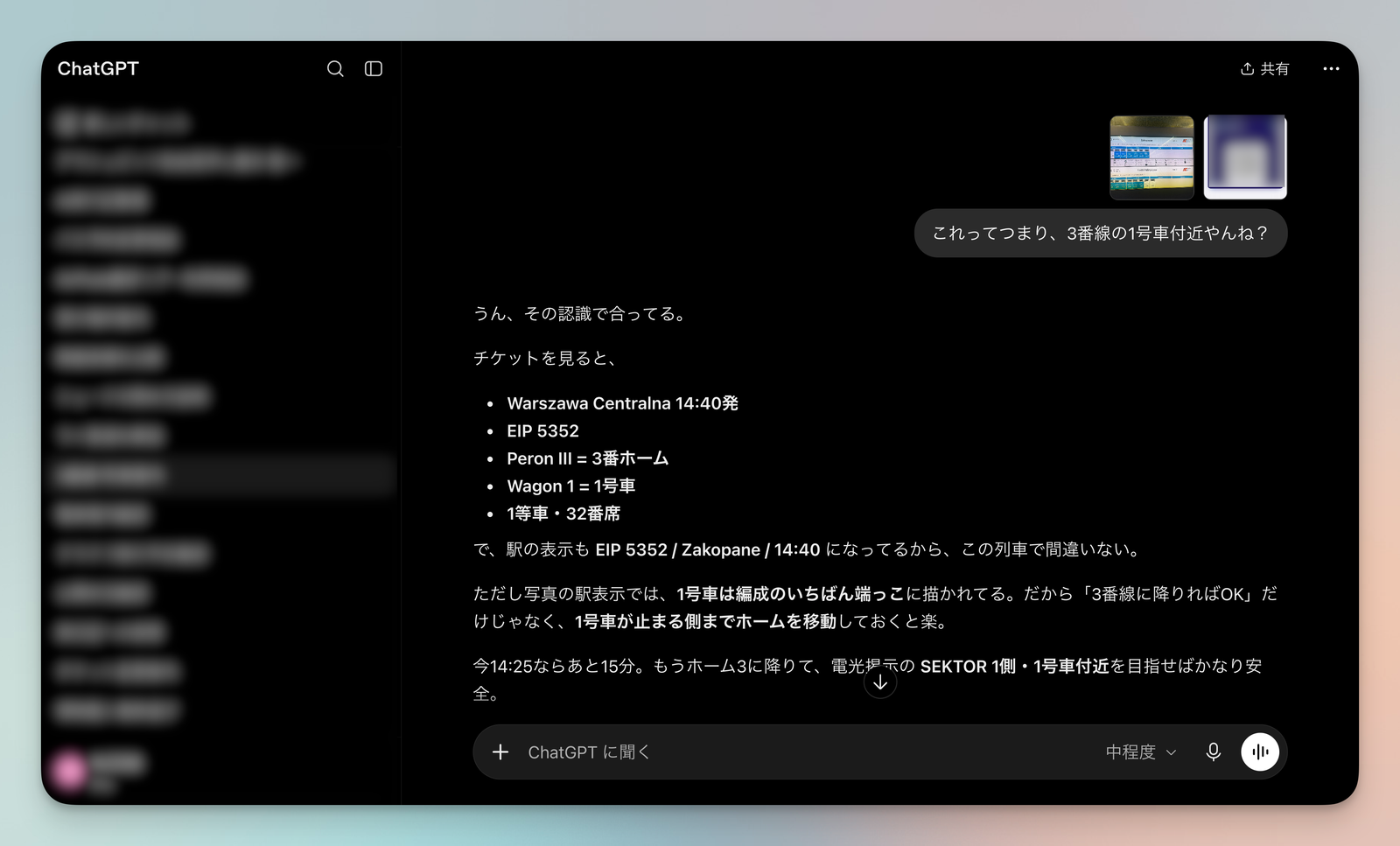Open the three-dot more options menu
Viewport: 1400px width, 846px height.
coord(1331,69)
